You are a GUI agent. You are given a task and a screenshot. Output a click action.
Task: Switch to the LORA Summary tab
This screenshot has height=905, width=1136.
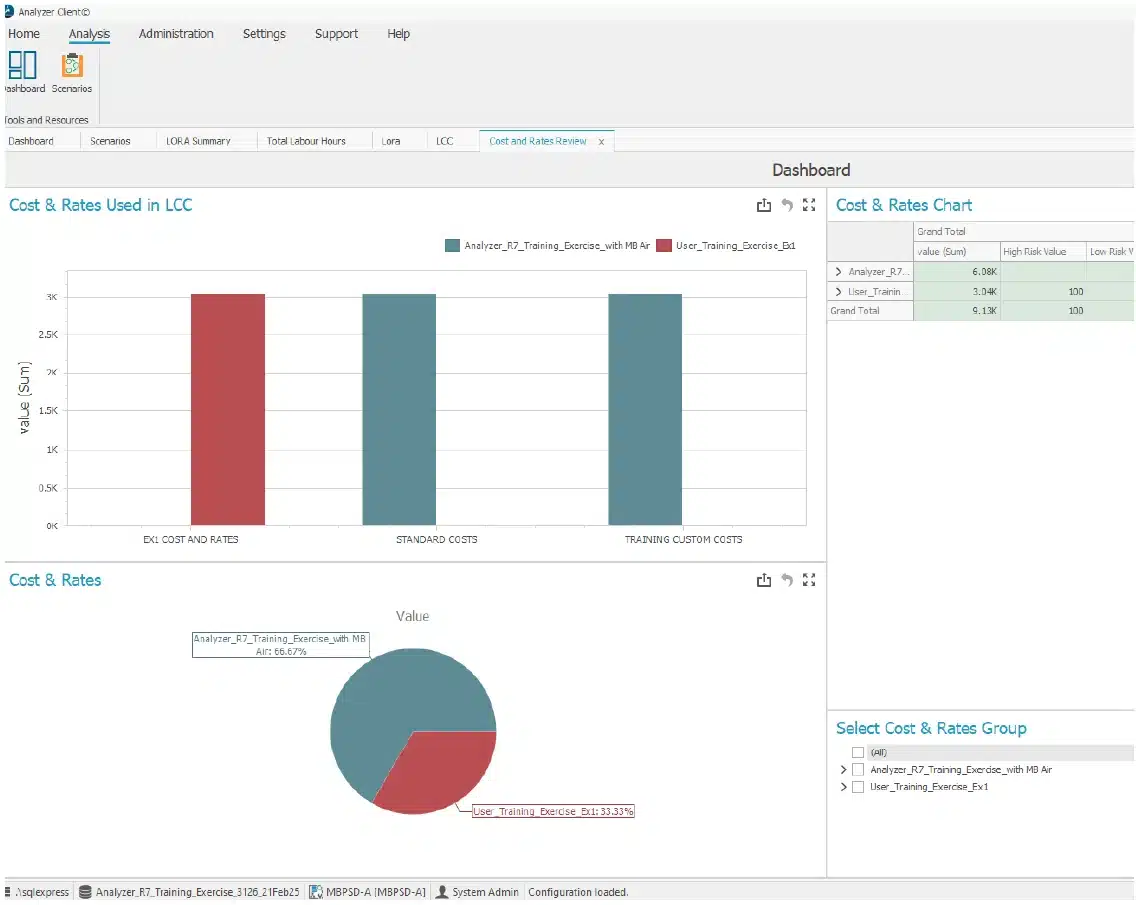click(x=198, y=141)
